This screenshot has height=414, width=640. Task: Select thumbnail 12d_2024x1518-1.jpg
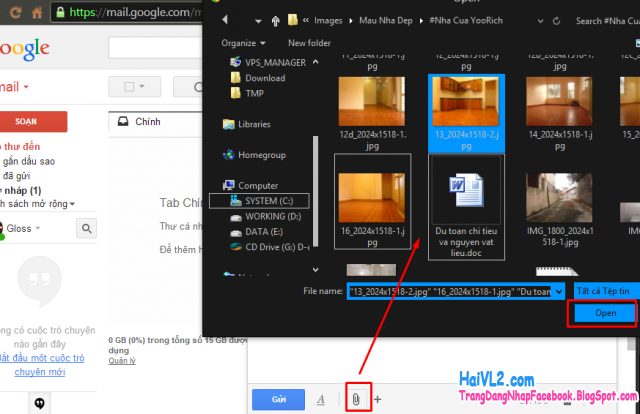(x=372, y=114)
